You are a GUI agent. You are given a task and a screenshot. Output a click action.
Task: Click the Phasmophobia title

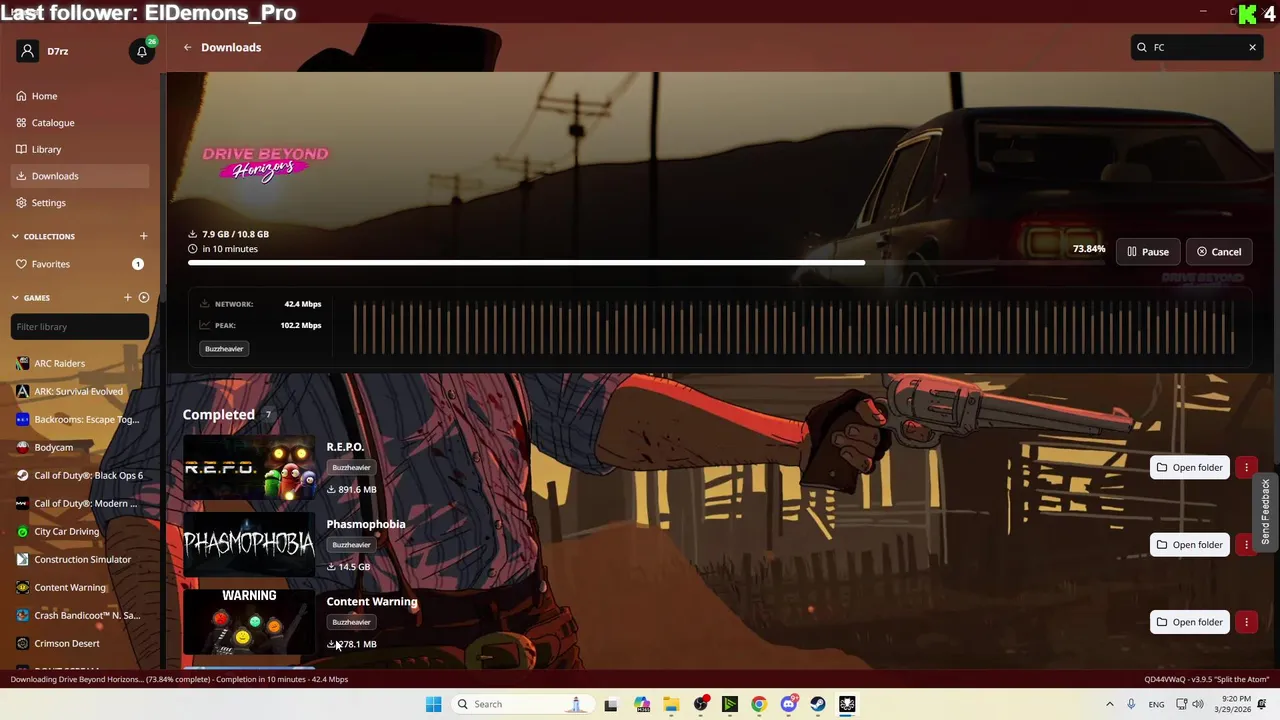[x=366, y=524]
